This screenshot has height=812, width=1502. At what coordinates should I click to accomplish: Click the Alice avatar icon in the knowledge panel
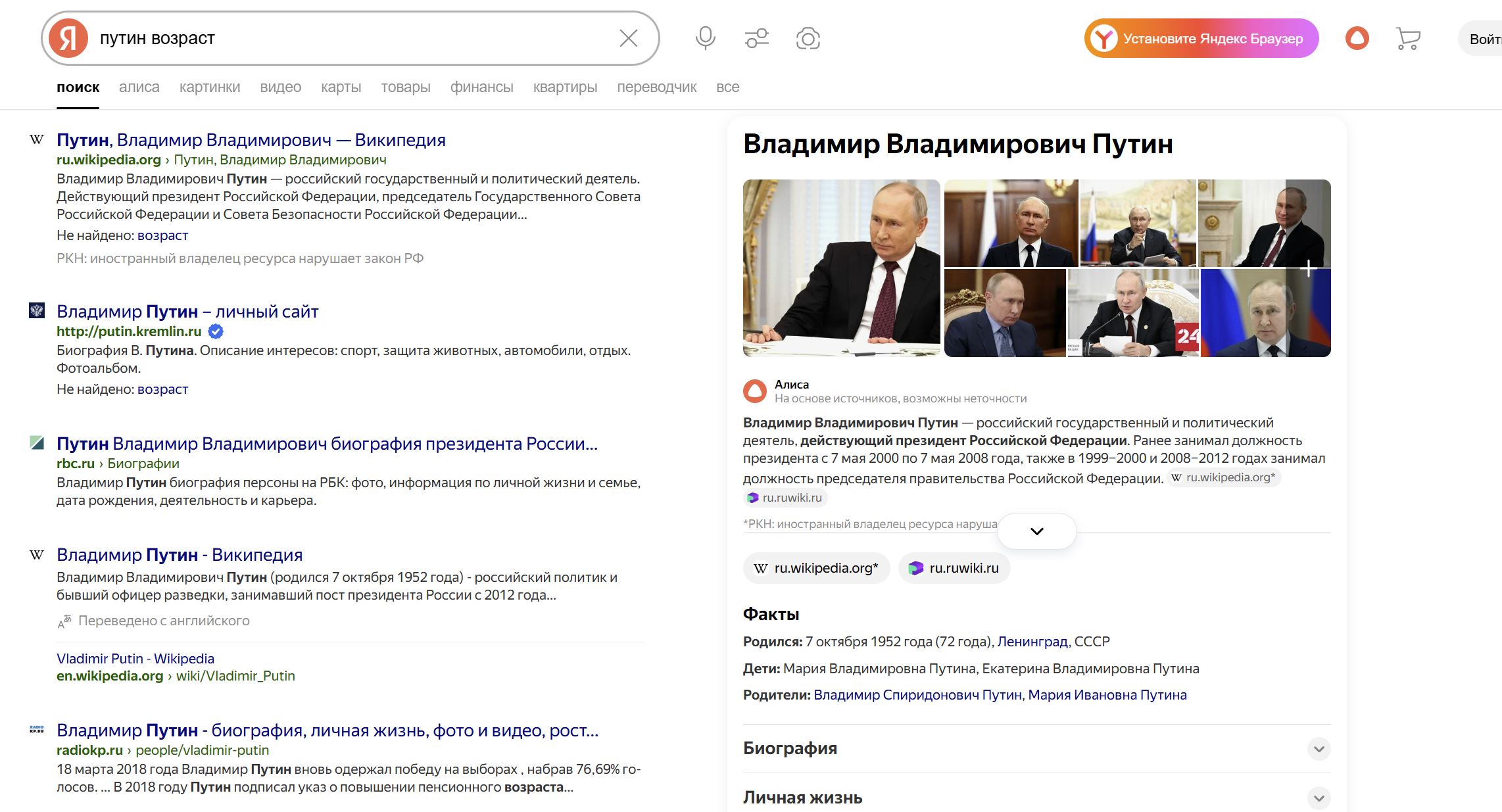pyautogui.click(x=755, y=391)
